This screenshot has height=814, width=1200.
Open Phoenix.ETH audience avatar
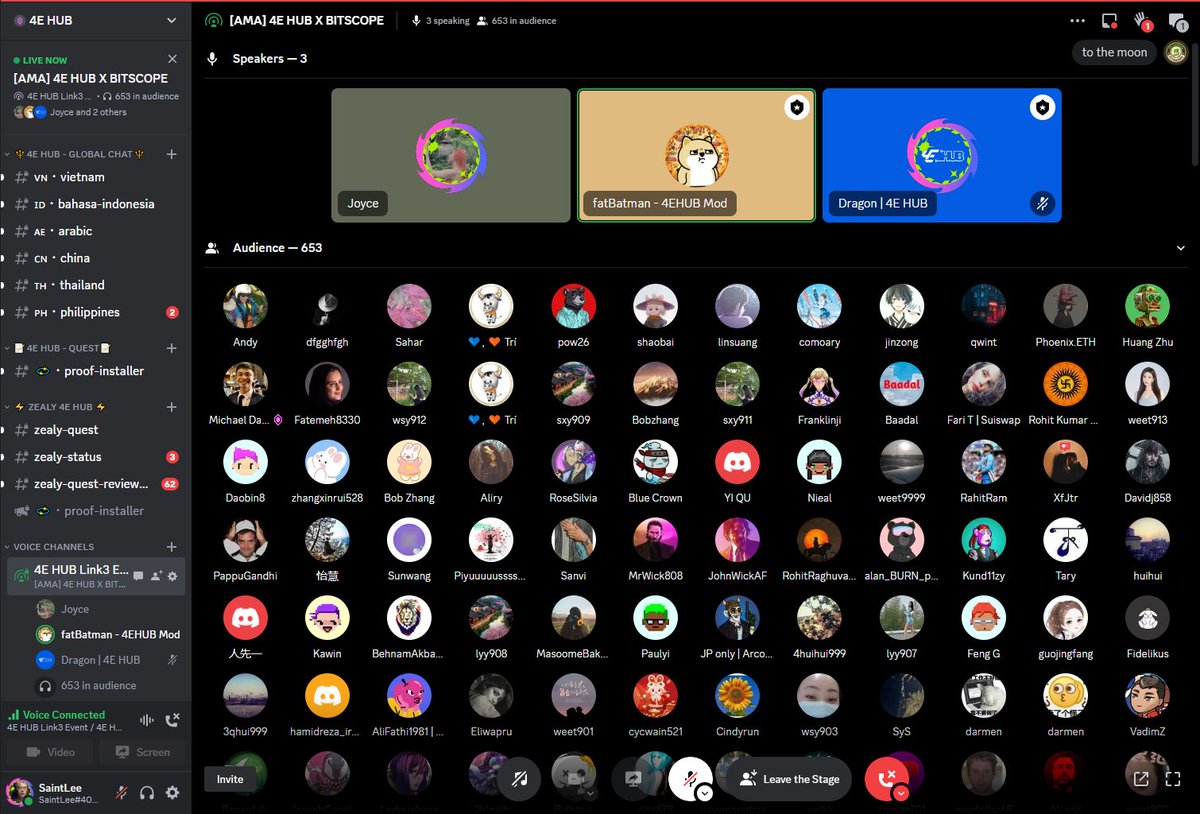(x=1065, y=306)
